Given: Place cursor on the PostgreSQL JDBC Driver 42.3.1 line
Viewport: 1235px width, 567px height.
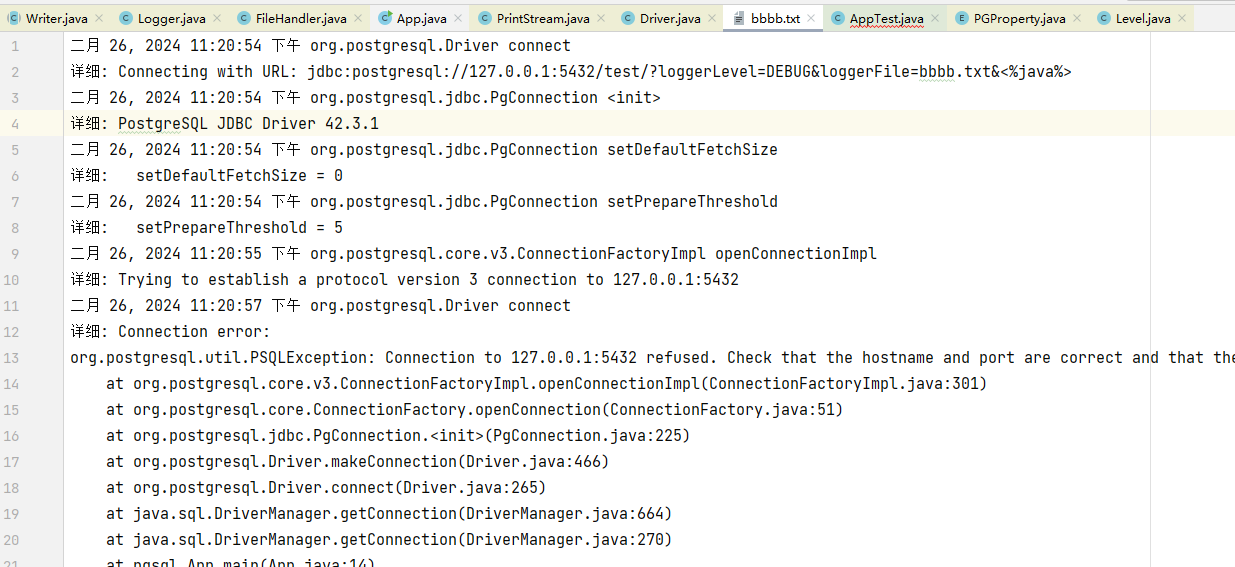Looking at the screenshot, I should (x=248, y=124).
